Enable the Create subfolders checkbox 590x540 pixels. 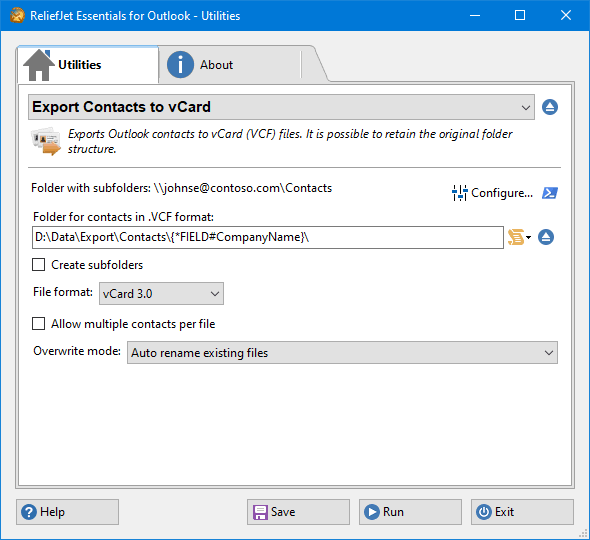tap(38, 265)
